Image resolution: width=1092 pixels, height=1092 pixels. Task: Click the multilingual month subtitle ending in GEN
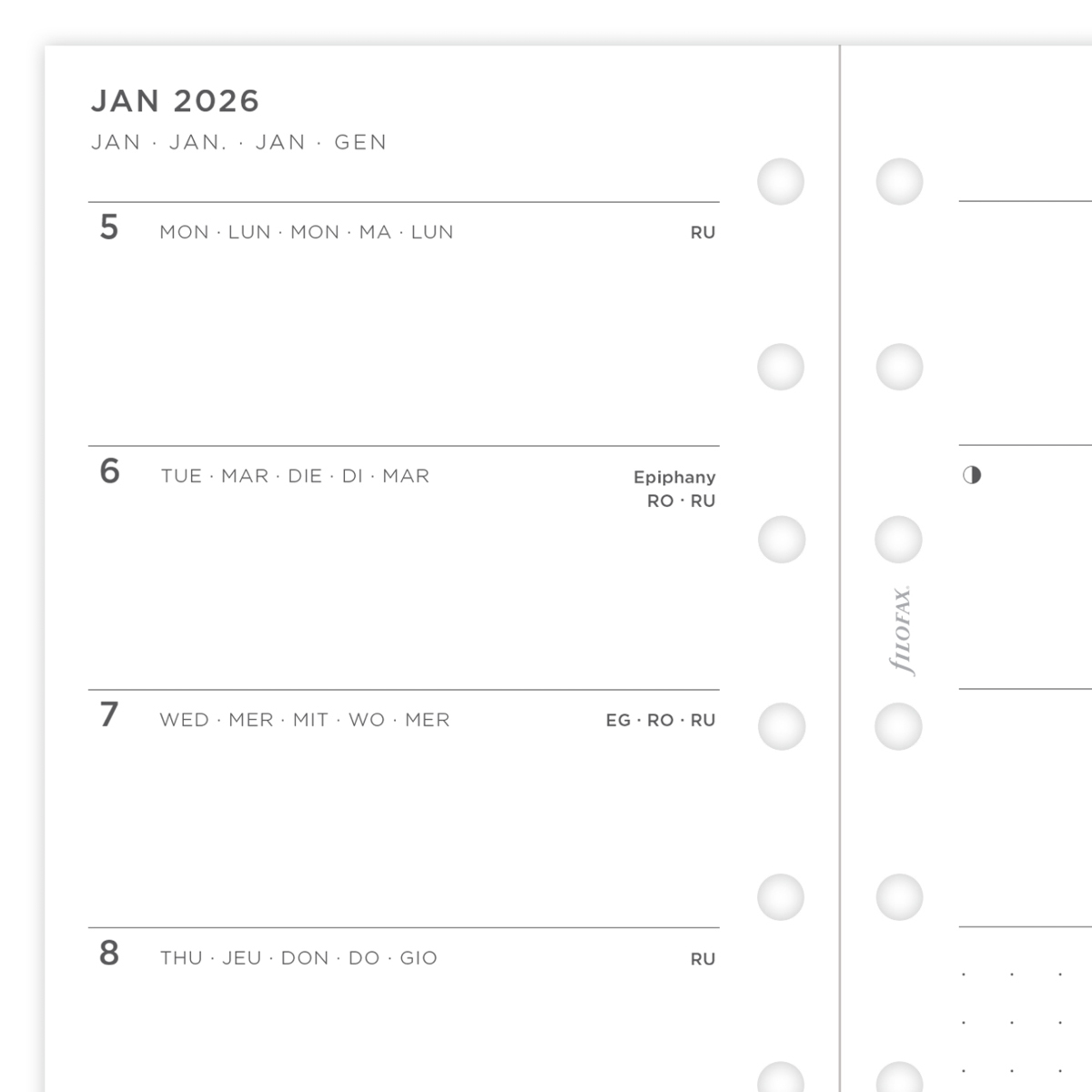239,143
